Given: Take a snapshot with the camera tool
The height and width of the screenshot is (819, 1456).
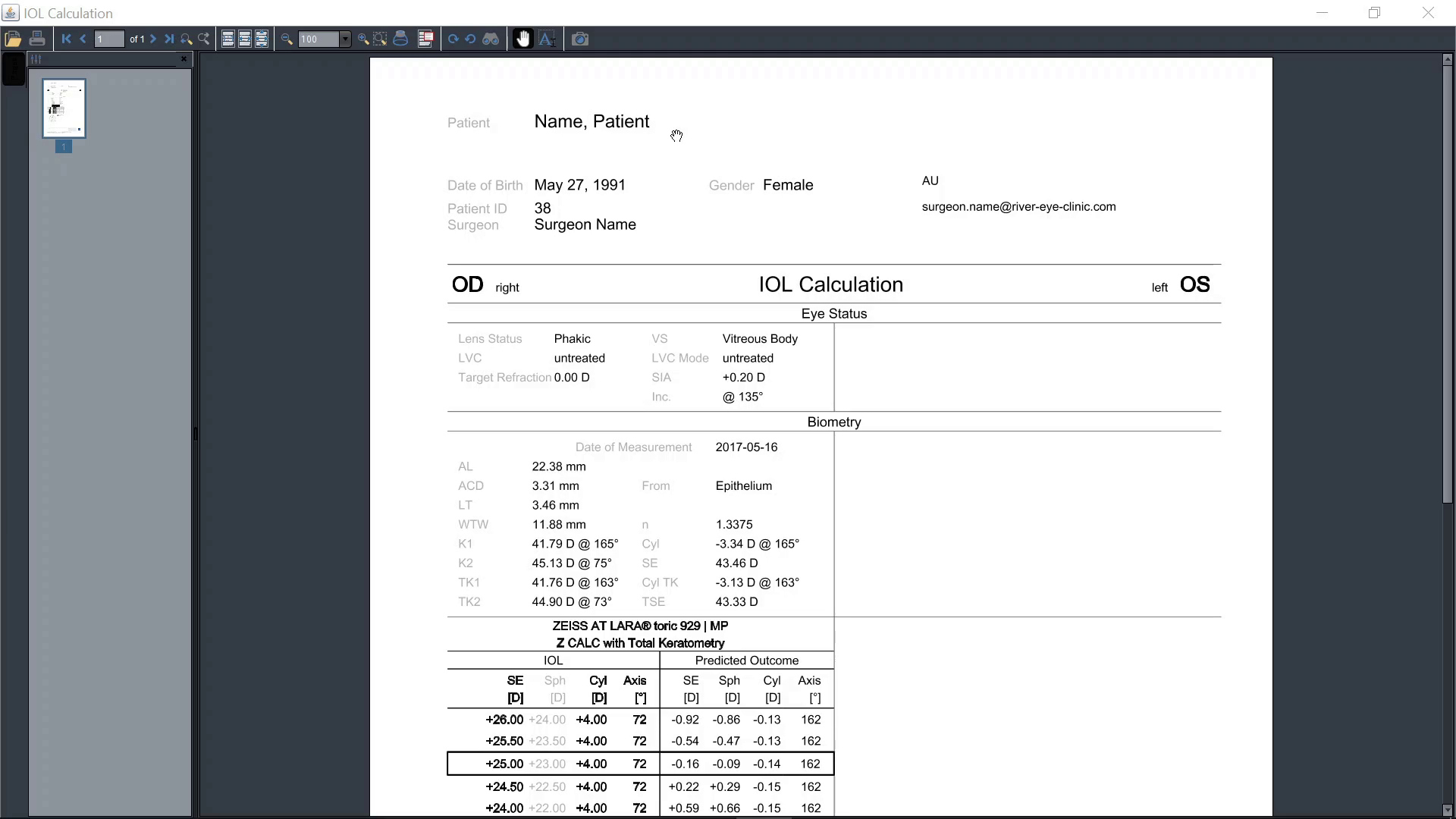Looking at the screenshot, I should [x=581, y=39].
